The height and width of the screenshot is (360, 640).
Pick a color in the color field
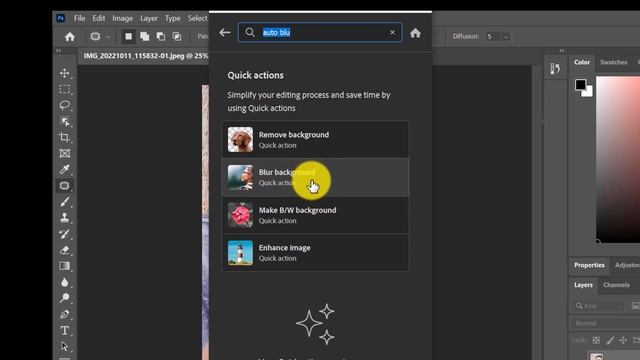618,159
